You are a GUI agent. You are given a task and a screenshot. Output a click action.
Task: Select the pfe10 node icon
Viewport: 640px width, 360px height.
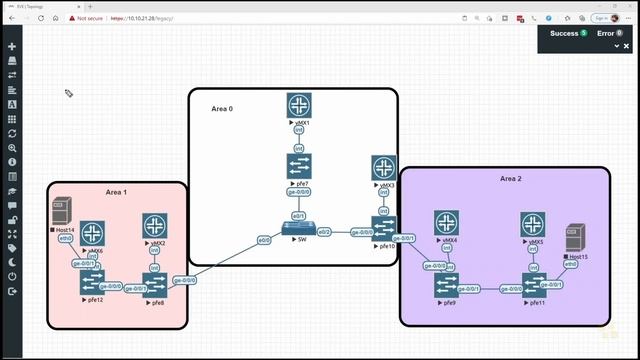[384, 229]
